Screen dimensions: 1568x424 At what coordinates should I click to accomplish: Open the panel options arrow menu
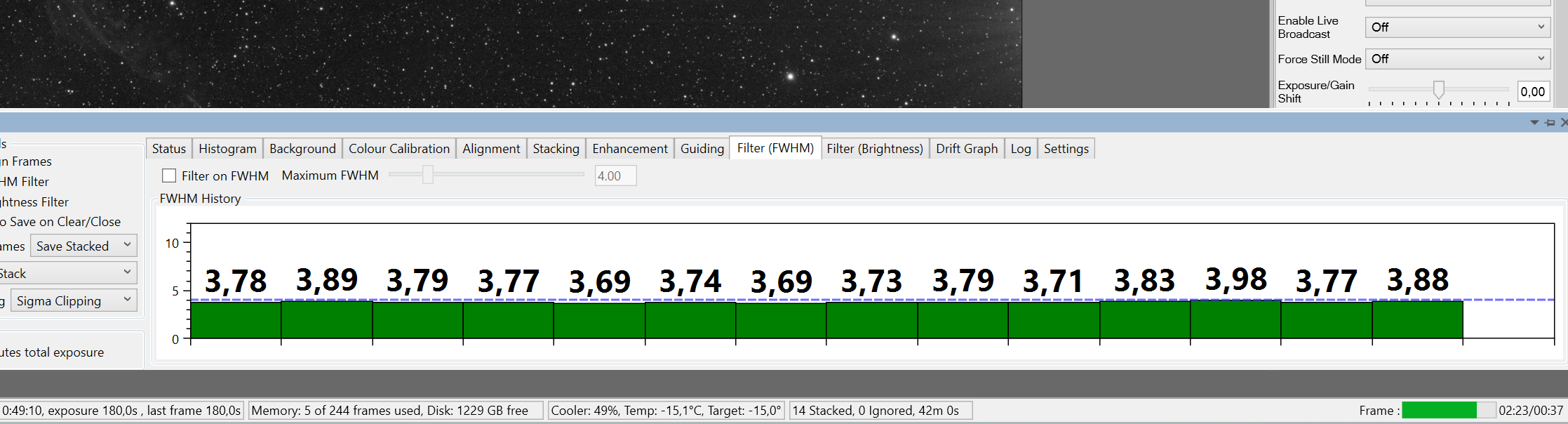(1534, 123)
